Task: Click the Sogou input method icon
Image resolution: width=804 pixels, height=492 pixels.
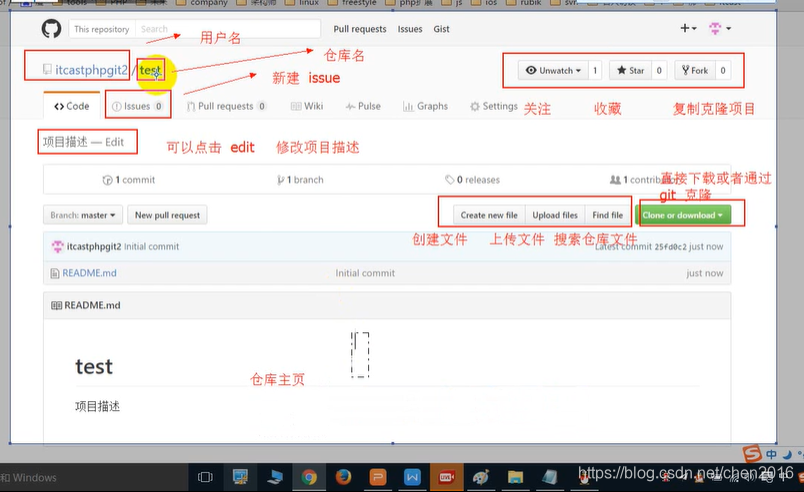Action: 752,453
